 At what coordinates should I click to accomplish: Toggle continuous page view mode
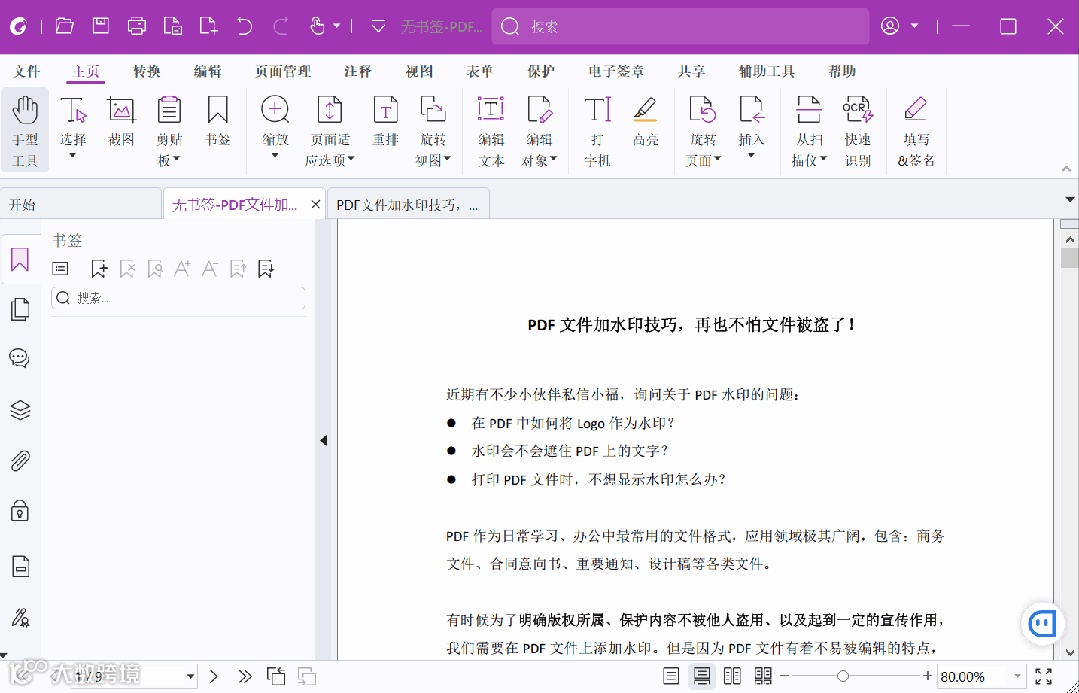pos(702,676)
